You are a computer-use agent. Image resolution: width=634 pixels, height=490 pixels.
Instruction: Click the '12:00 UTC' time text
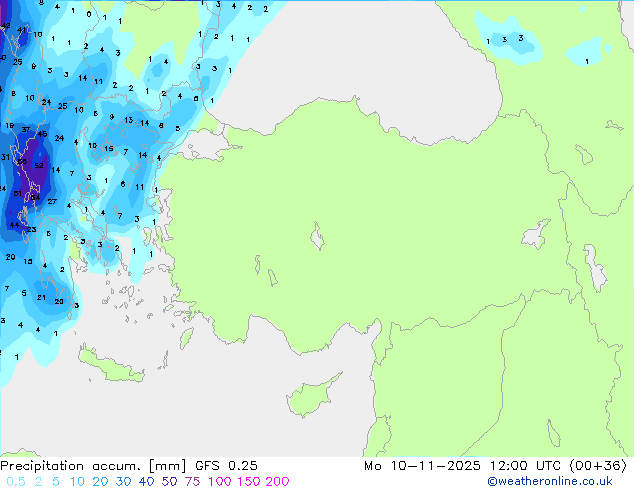coord(525,466)
